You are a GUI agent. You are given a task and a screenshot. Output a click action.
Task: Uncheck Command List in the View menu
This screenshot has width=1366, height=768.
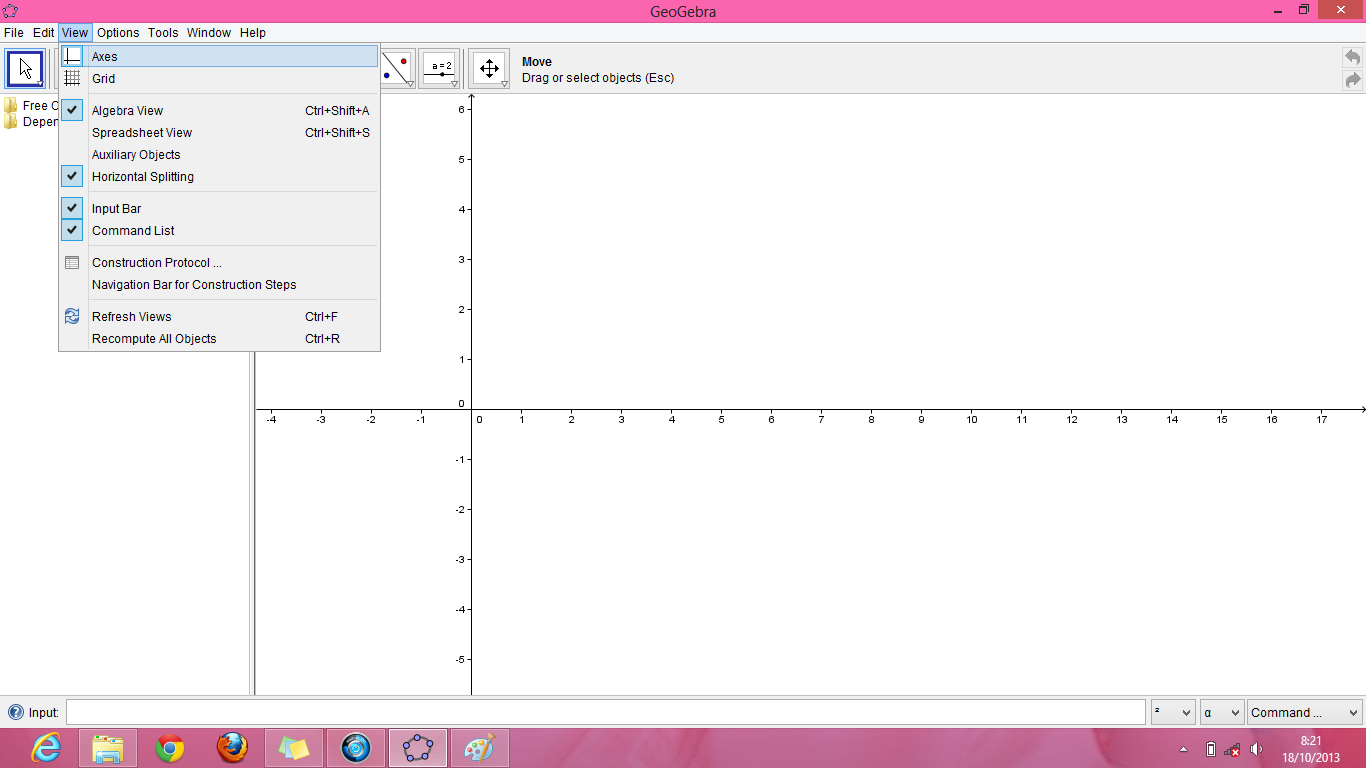(219, 231)
